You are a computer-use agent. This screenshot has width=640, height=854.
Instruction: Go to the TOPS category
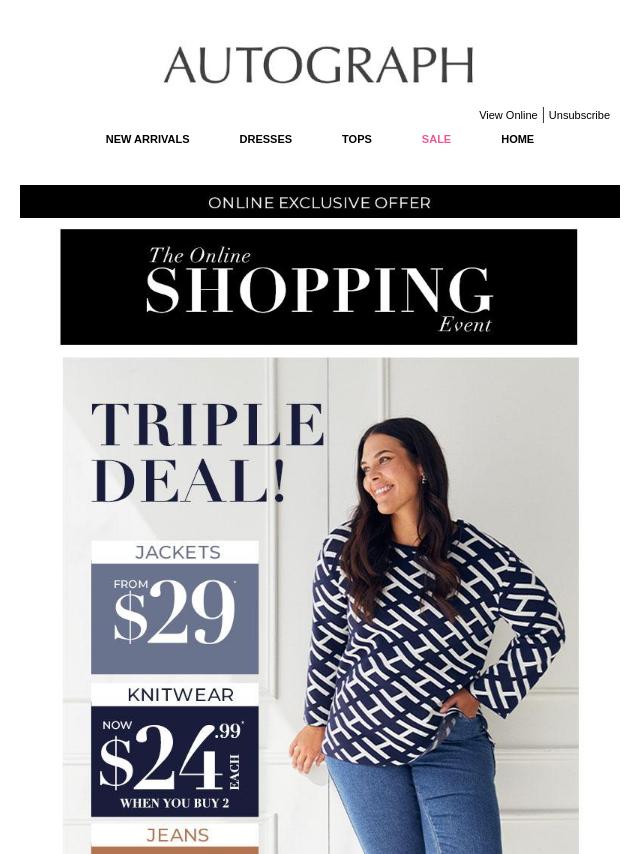[x=356, y=139]
